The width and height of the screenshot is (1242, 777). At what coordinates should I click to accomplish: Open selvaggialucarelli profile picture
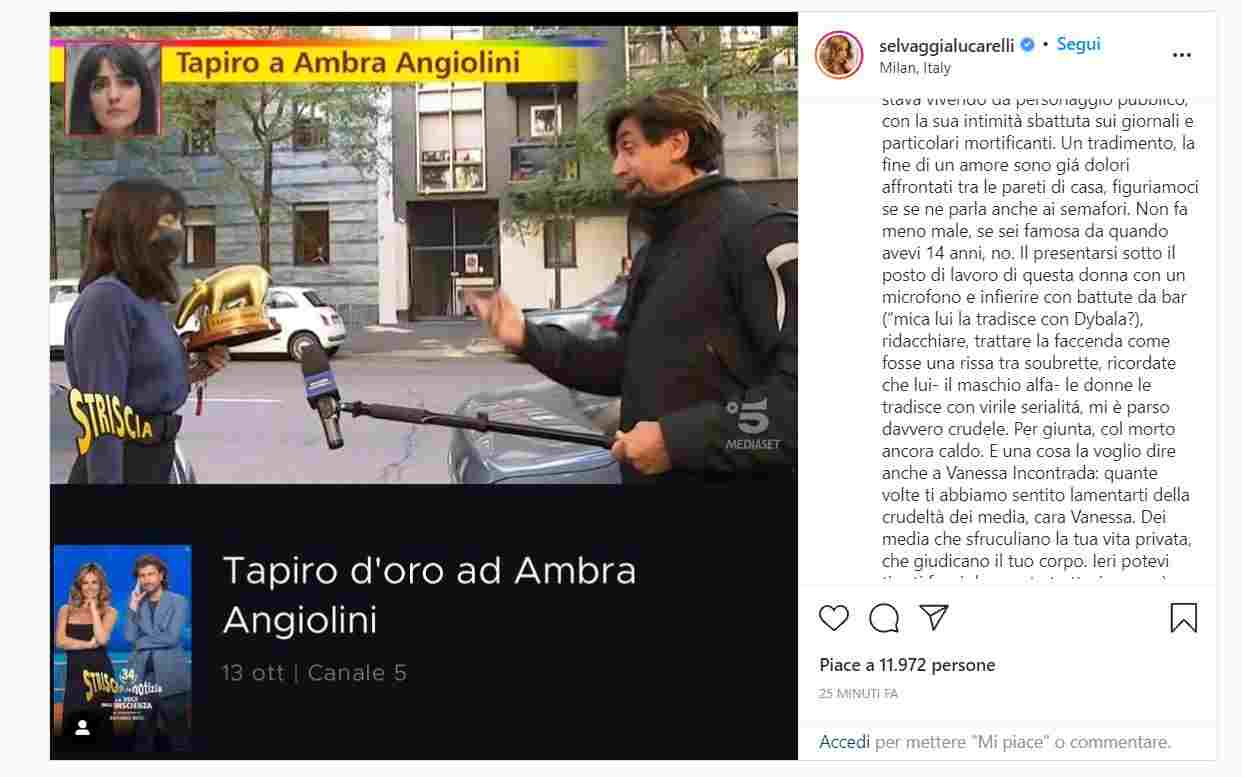click(839, 55)
